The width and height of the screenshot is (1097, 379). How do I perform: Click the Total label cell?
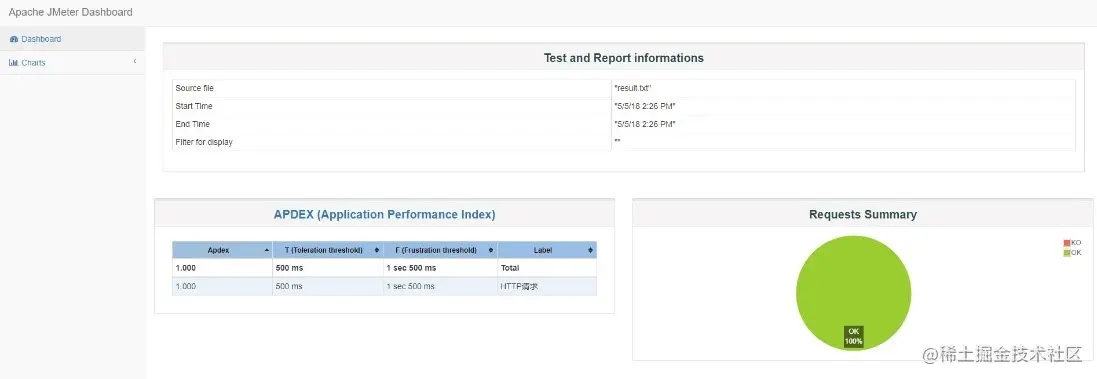tap(547, 268)
